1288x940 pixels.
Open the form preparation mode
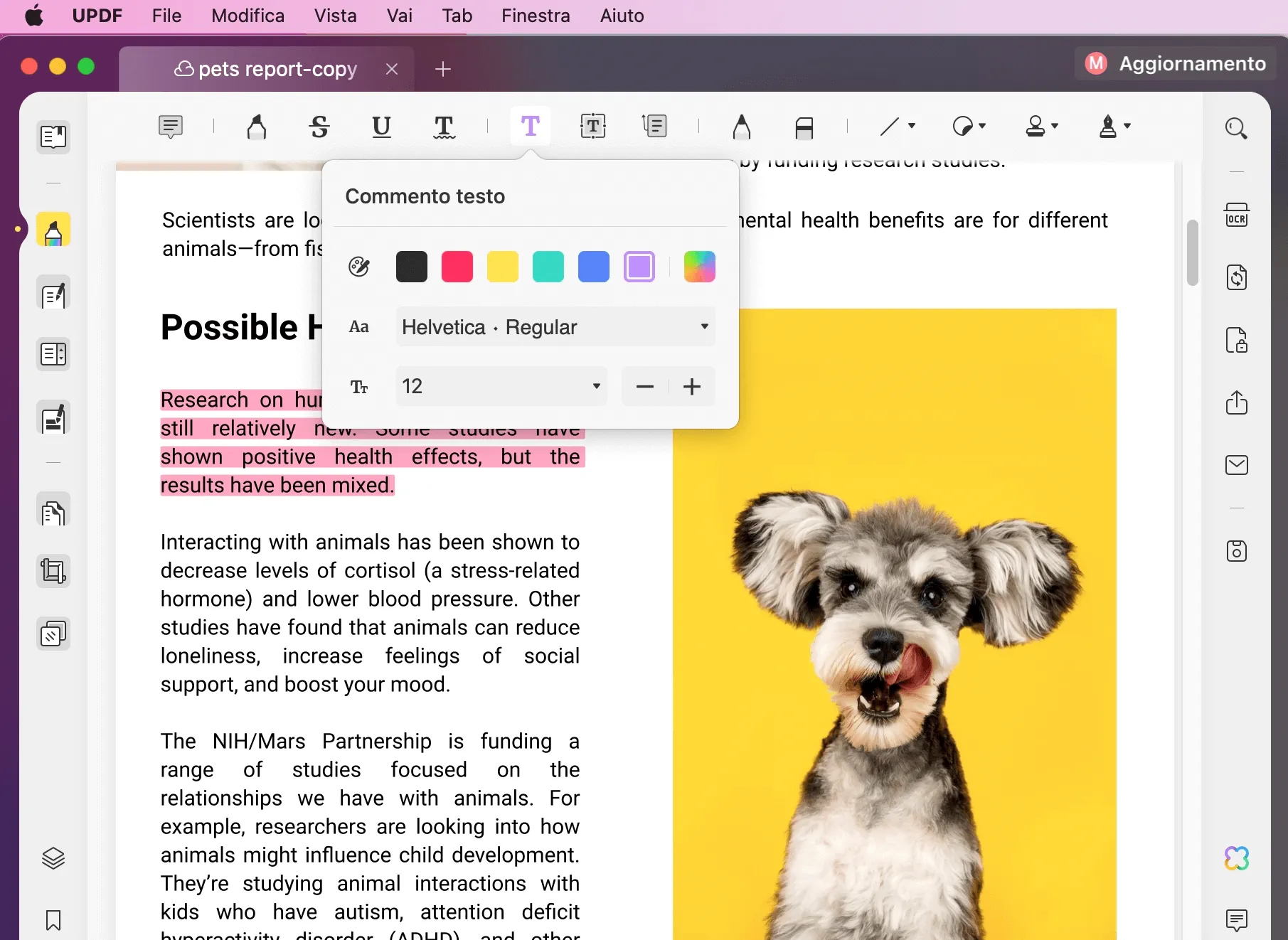click(x=53, y=354)
